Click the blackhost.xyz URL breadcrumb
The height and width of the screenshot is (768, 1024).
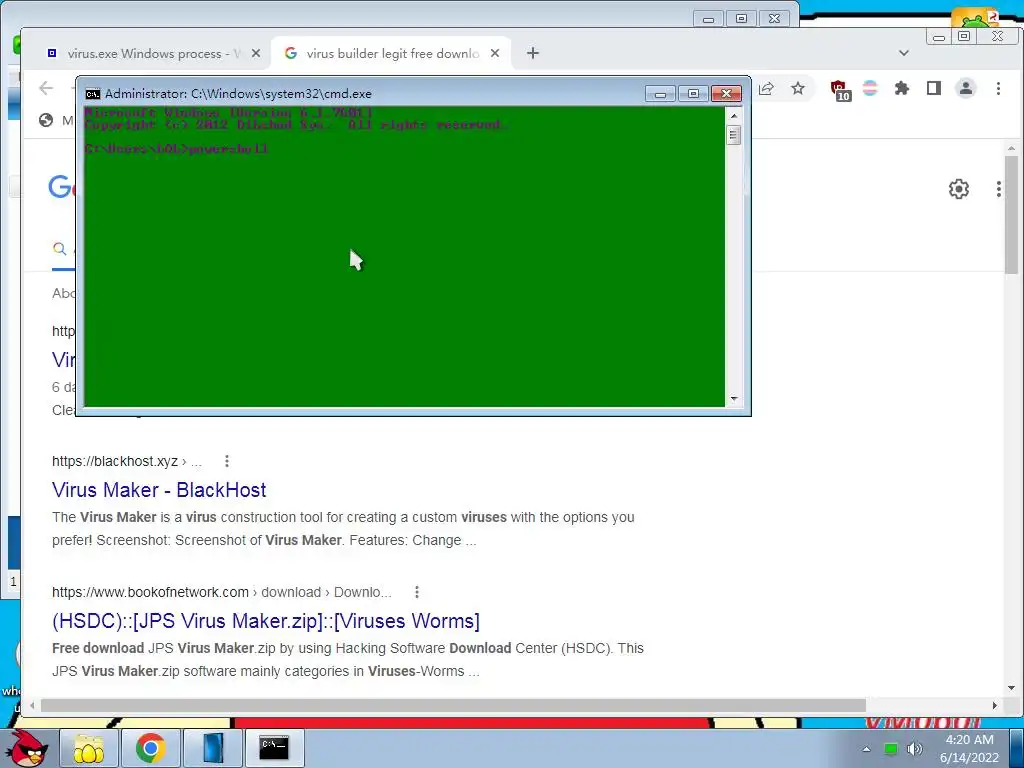(127, 461)
